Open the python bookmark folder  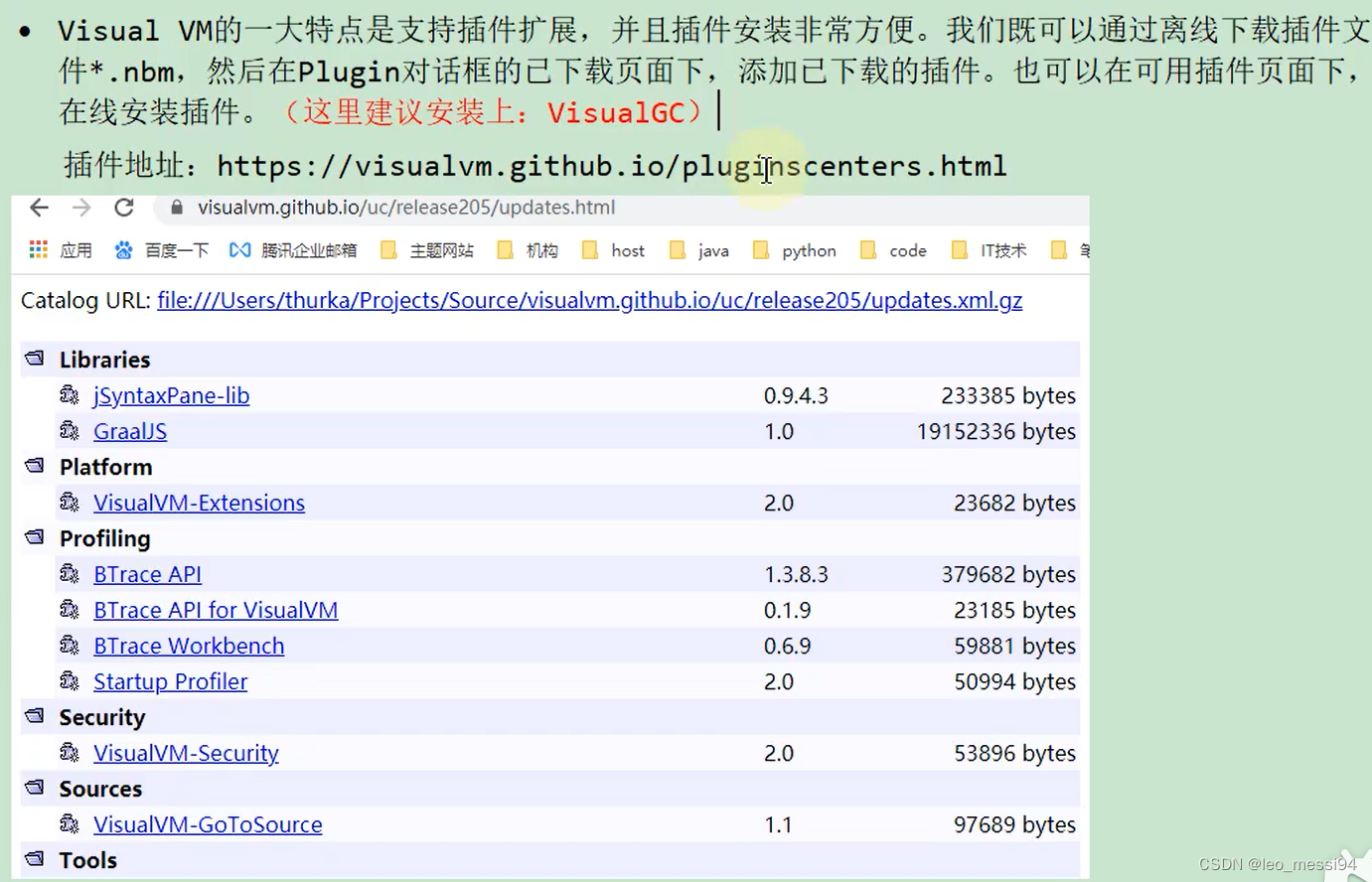pyautogui.click(x=795, y=250)
